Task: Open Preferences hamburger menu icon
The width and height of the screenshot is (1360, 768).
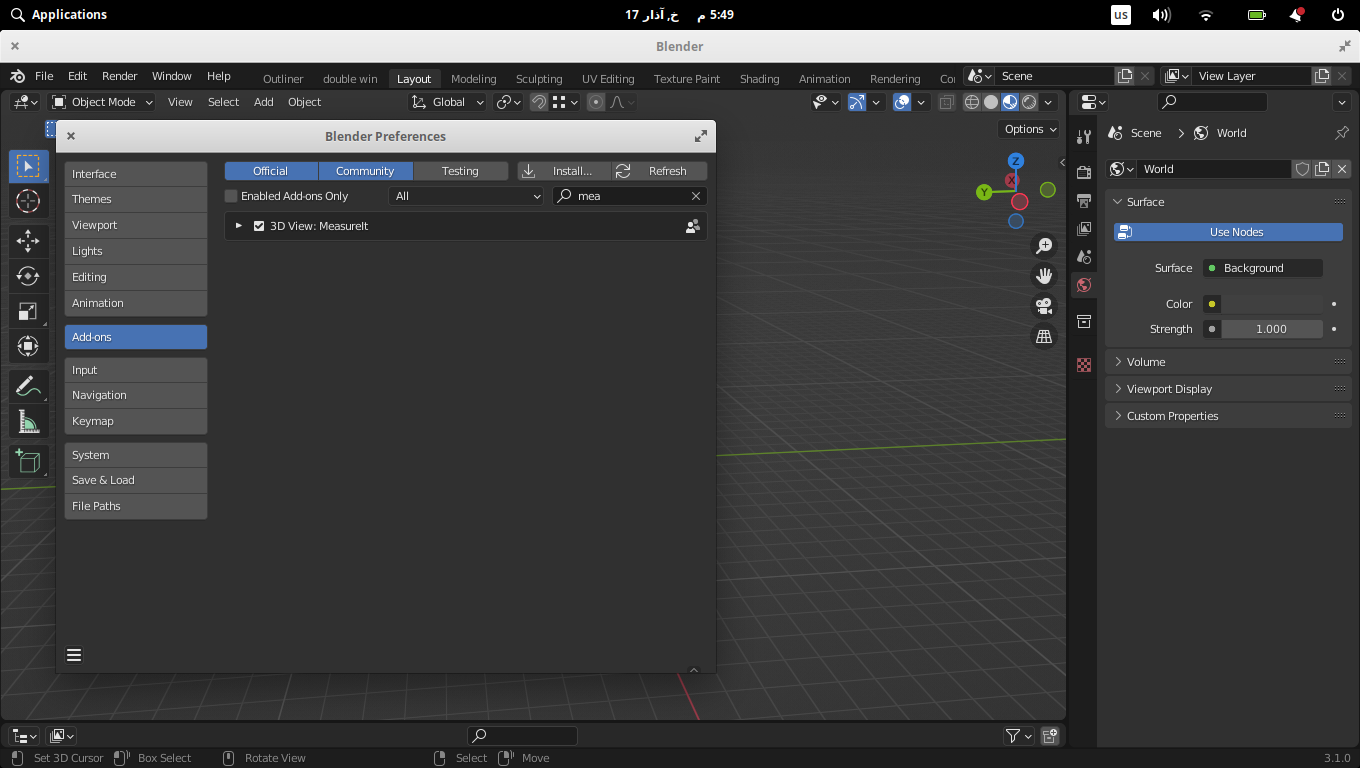Action: [x=74, y=655]
